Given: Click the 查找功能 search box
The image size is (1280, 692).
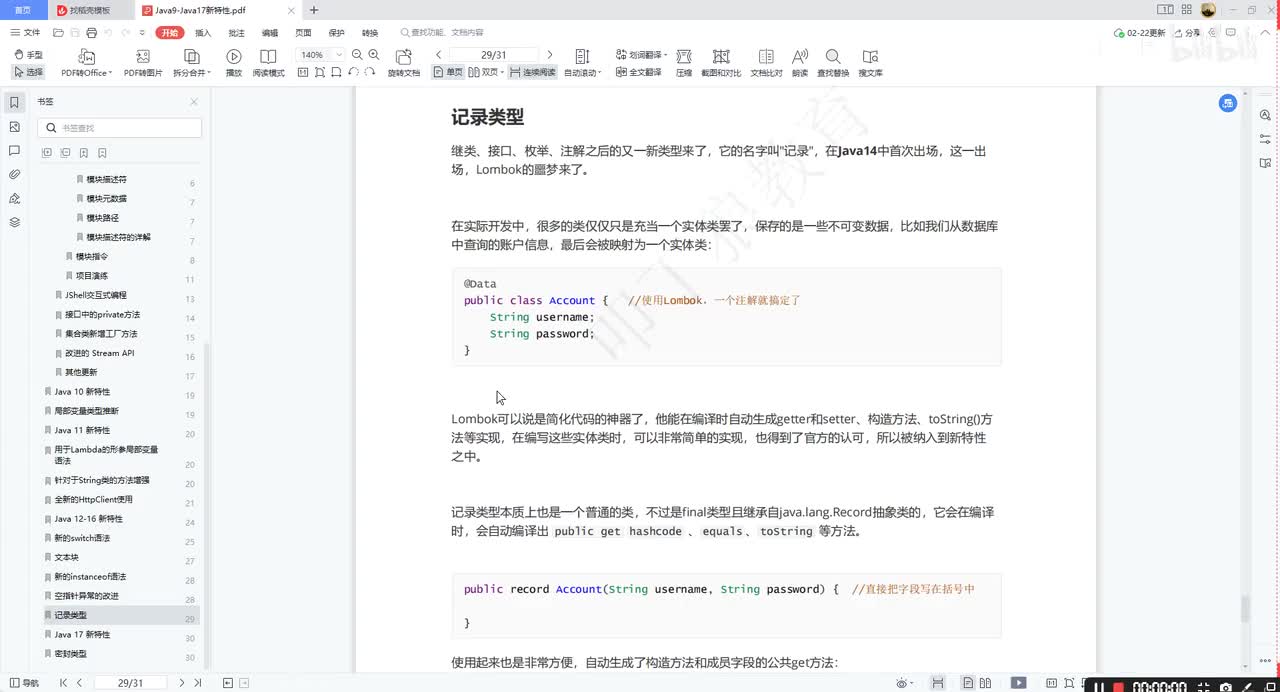Looking at the screenshot, I should point(441,33).
